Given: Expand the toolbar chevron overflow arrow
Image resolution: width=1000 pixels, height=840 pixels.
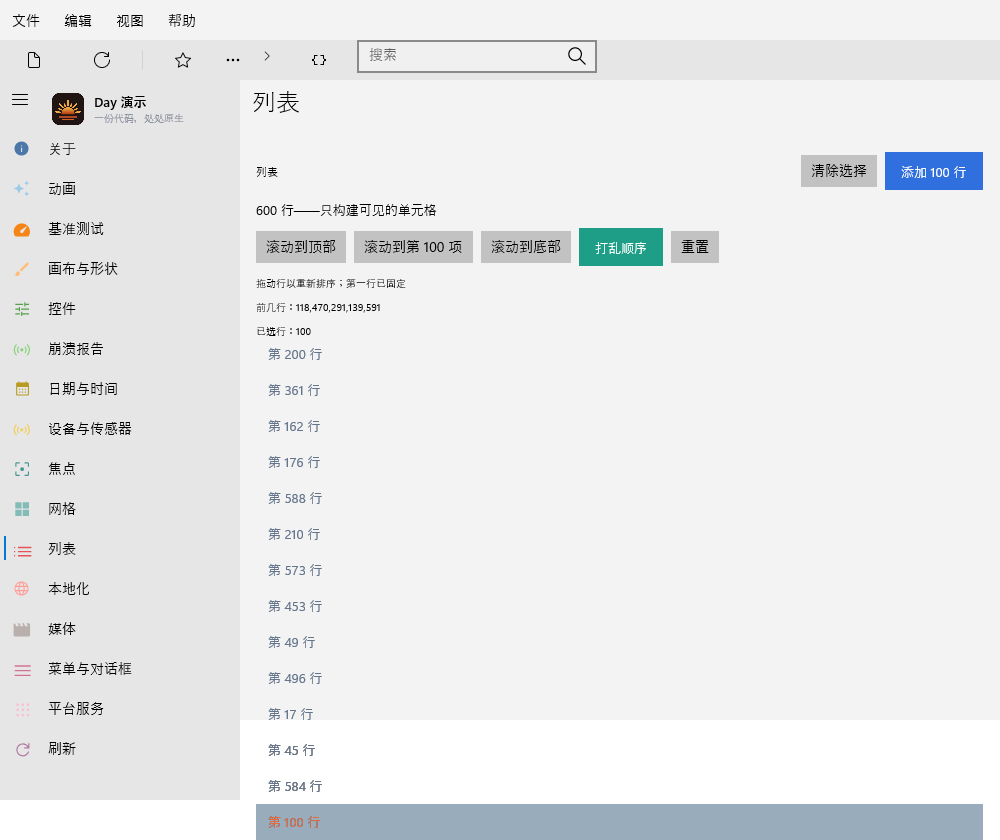Looking at the screenshot, I should (x=267, y=56).
